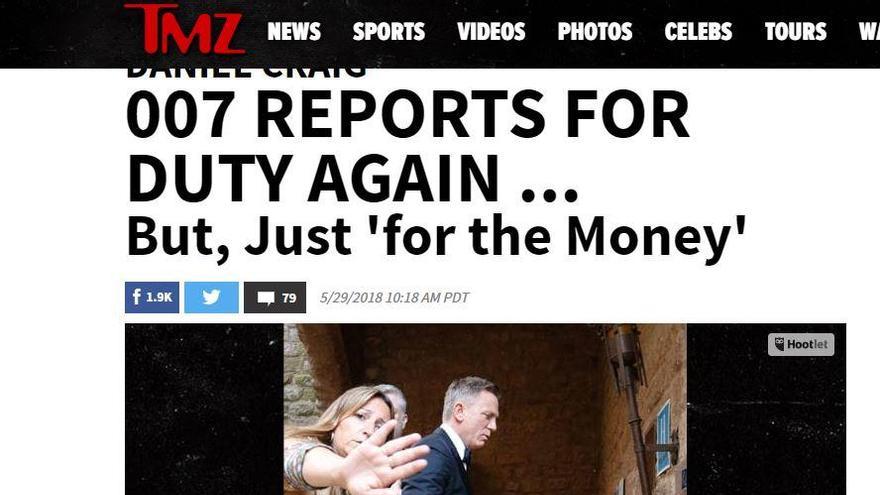
Task: Click the headline '007 REPORTS FOR DUTY AGAIN'
Action: (x=408, y=146)
